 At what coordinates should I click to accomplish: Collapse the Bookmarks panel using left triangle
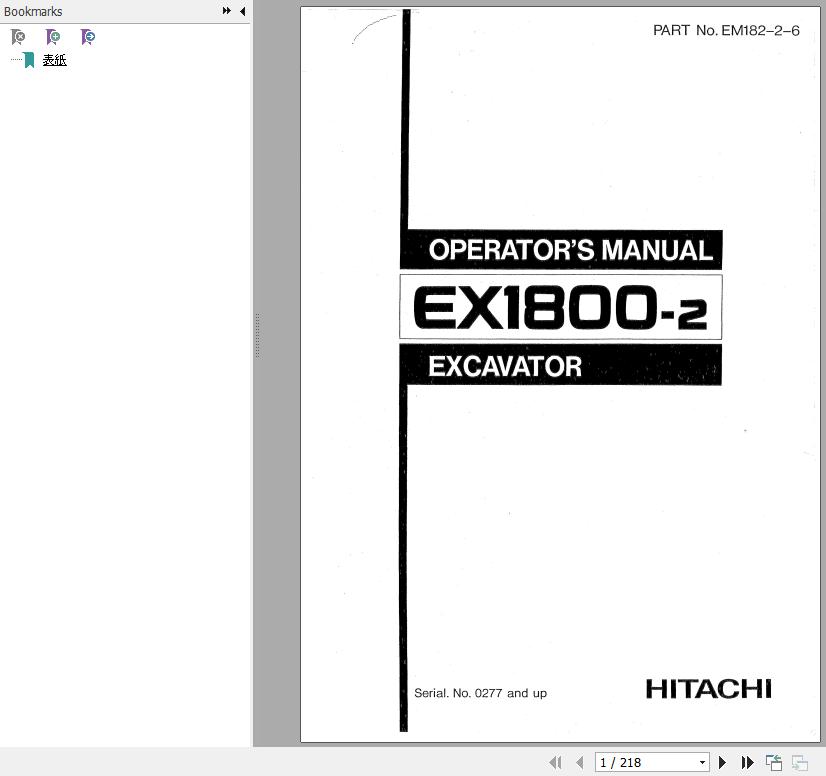242,11
